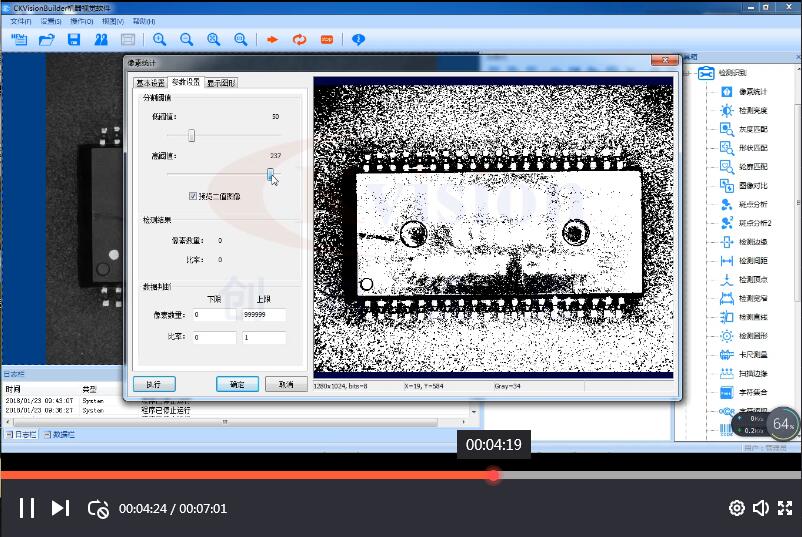Select 像素统计 tool in the right panel
This screenshot has height=537, width=802.
(x=744, y=92)
